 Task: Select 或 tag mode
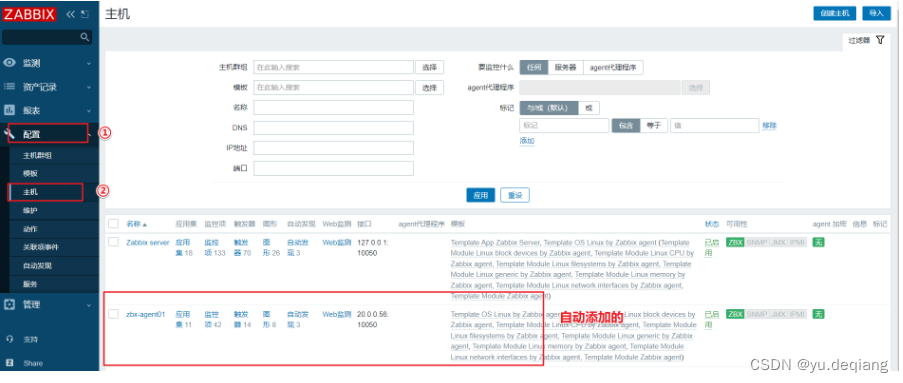tap(589, 108)
